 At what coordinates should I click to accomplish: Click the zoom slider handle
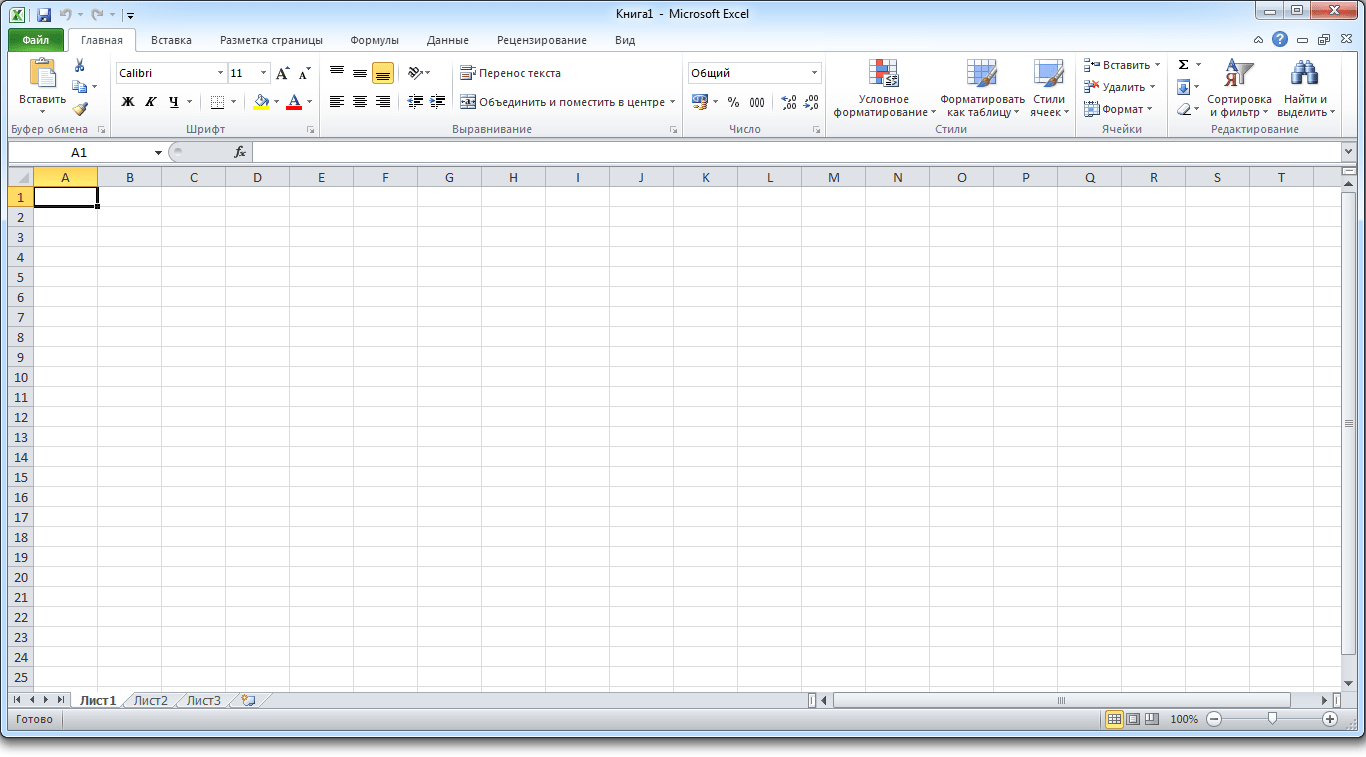[x=1271, y=718]
